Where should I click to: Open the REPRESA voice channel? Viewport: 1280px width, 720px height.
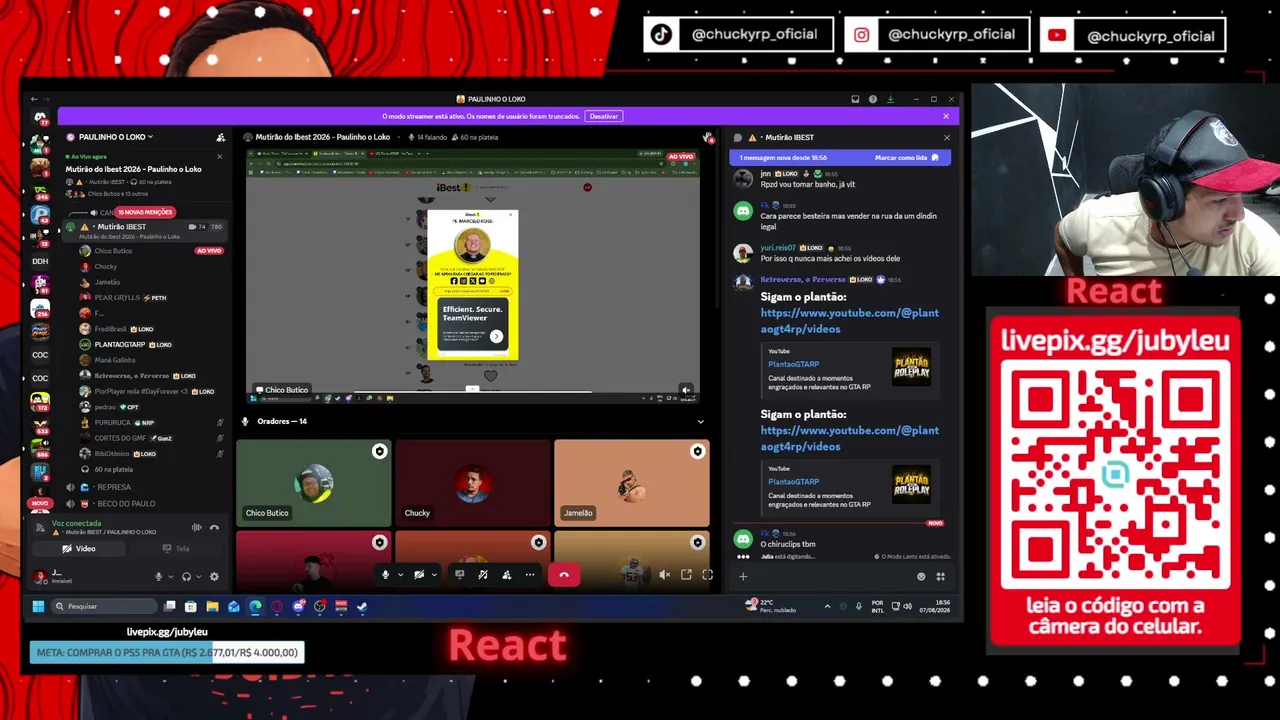click(x=114, y=487)
